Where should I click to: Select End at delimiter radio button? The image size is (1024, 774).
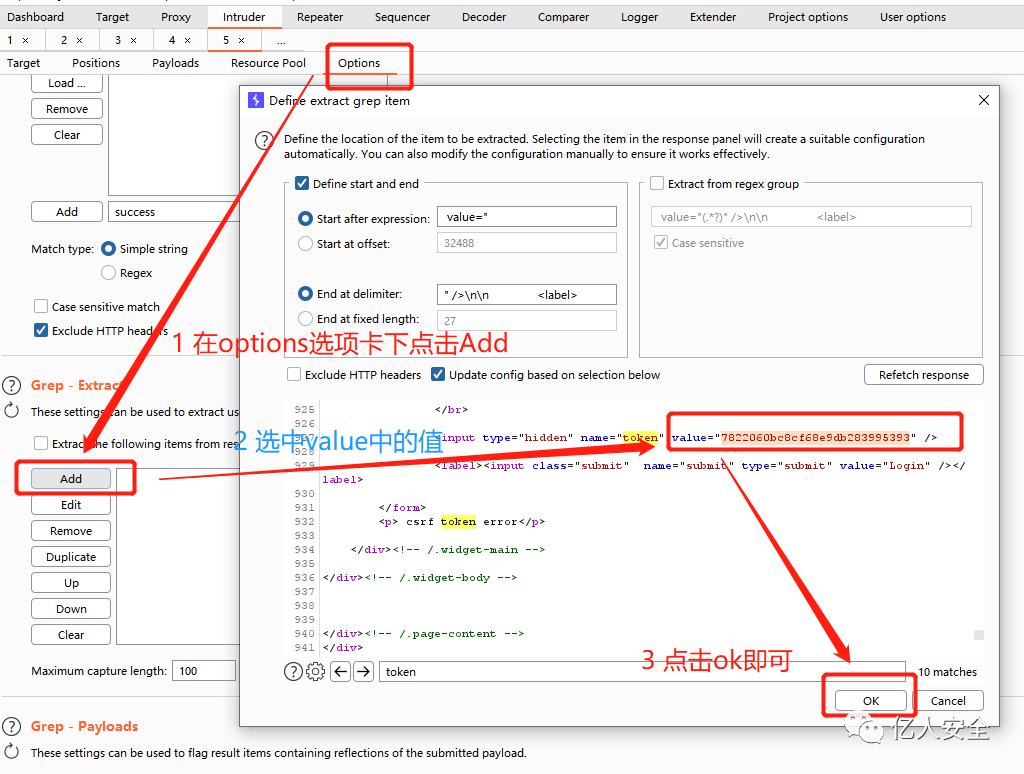point(305,294)
